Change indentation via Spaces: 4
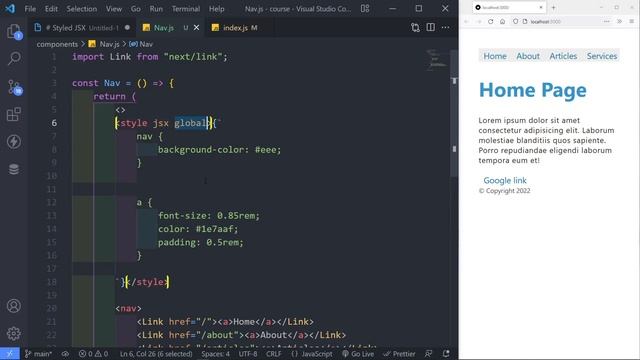The width and height of the screenshot is (640, 360). pos(216,354)
